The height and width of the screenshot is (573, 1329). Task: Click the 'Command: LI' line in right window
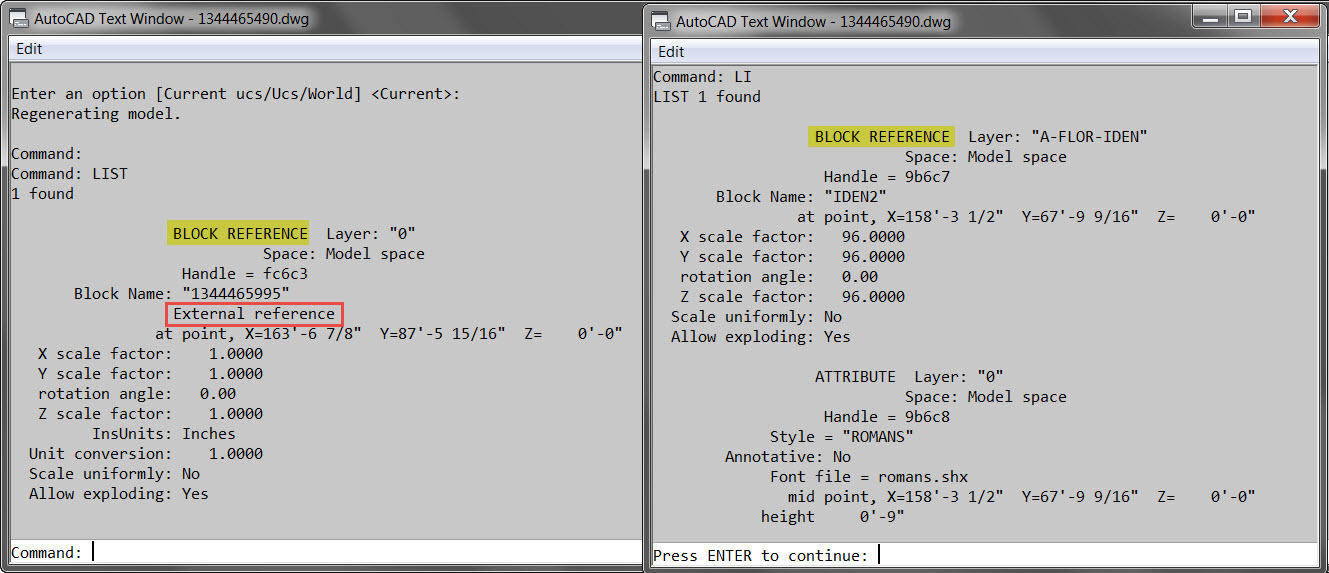(702, 77)
